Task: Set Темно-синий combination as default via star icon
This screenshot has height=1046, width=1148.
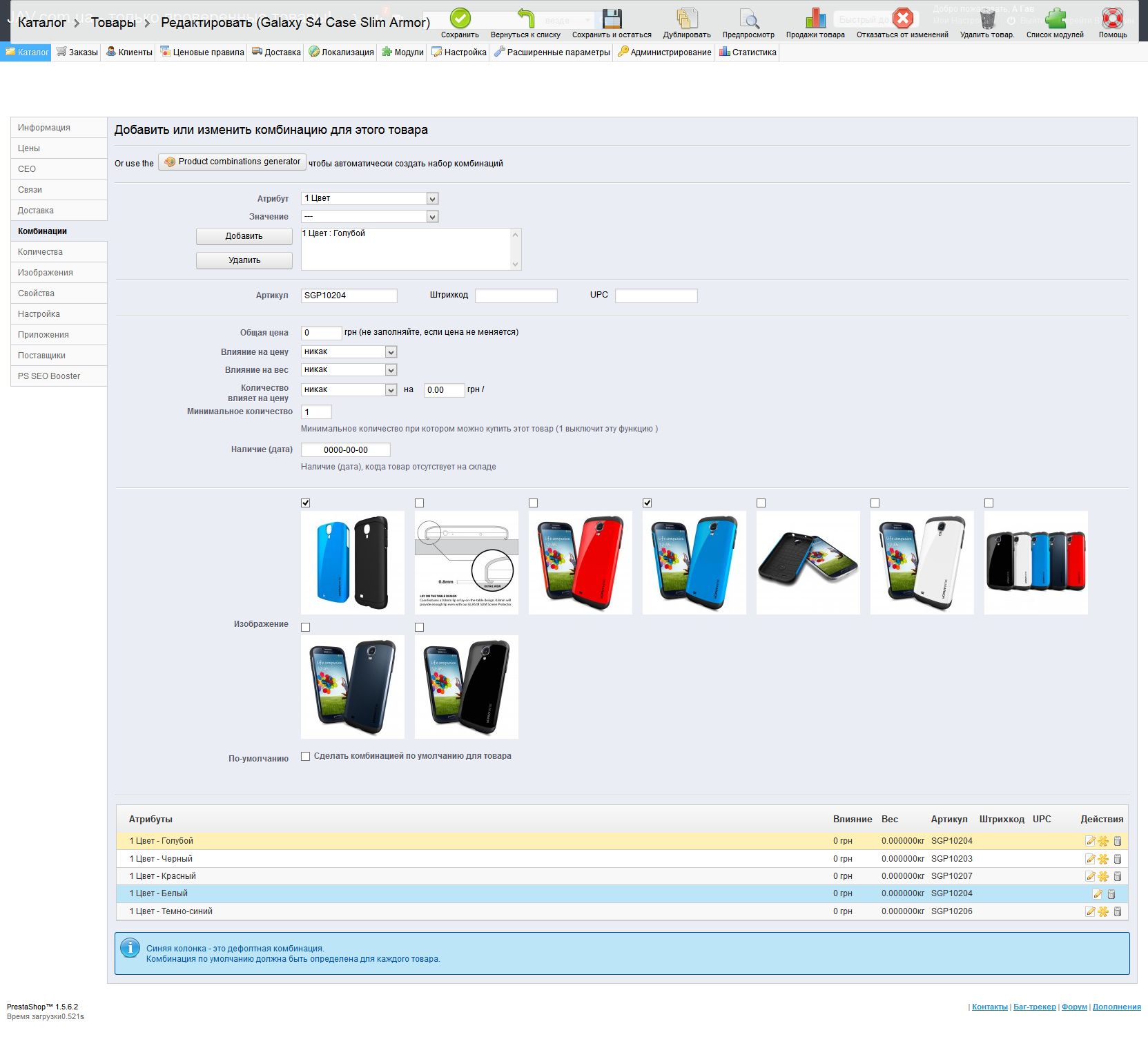Action: (1103, 911)
